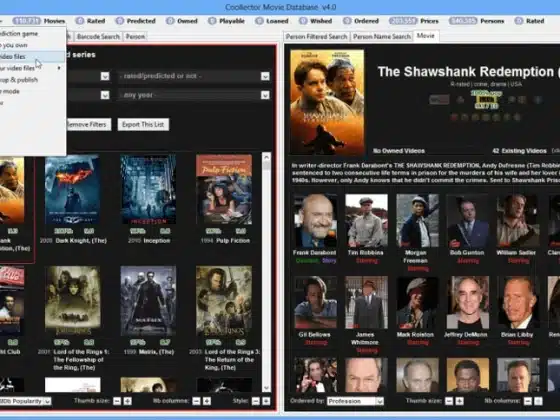Open the lower-left filter dropdown beside any year
Viewport: 560px width, 420px height.
pos(105,95)
